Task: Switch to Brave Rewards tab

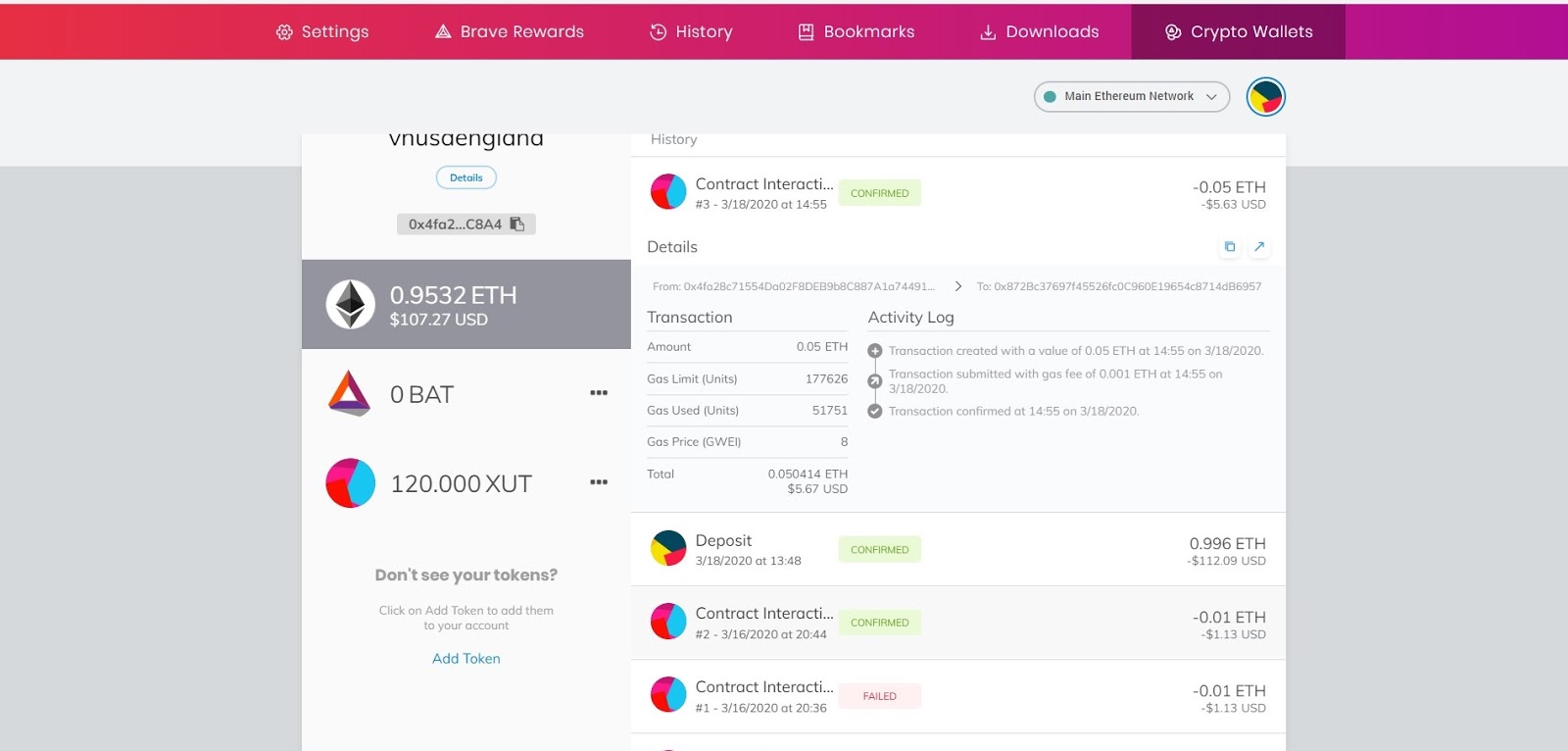Action: (x=510, y=31)
